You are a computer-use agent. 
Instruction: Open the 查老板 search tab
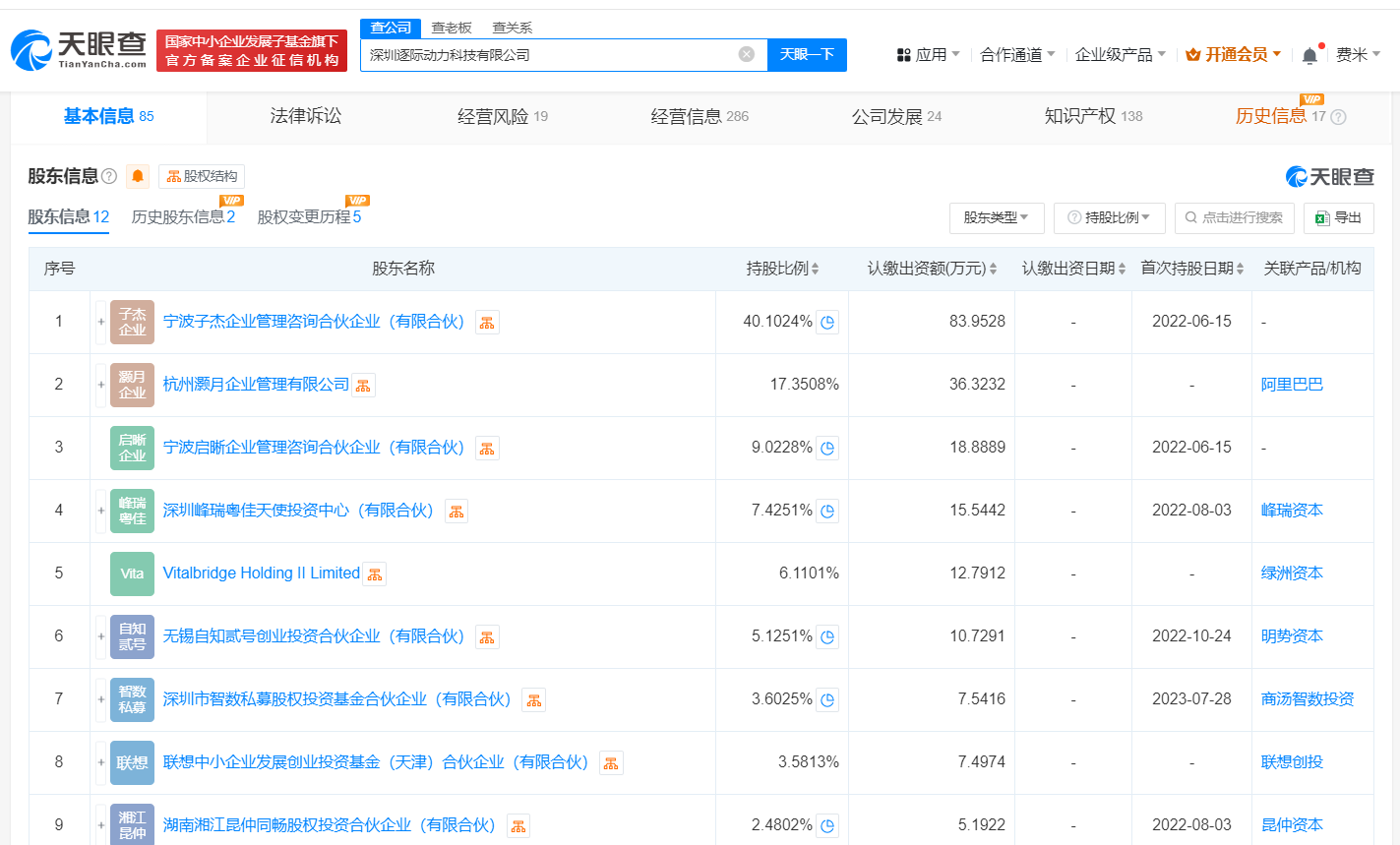(451, 28)
